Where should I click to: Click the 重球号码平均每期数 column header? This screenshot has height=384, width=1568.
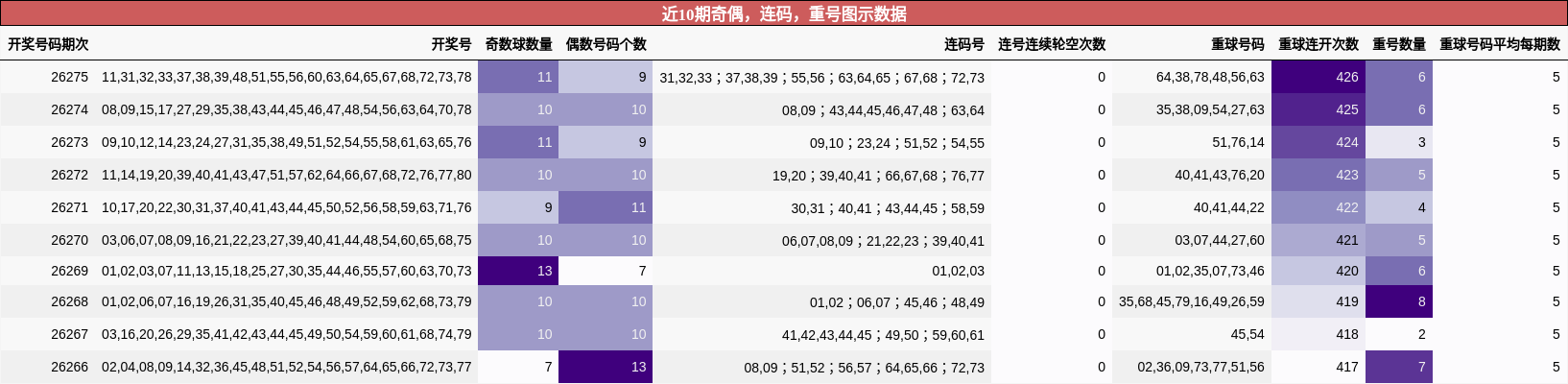1500,44
